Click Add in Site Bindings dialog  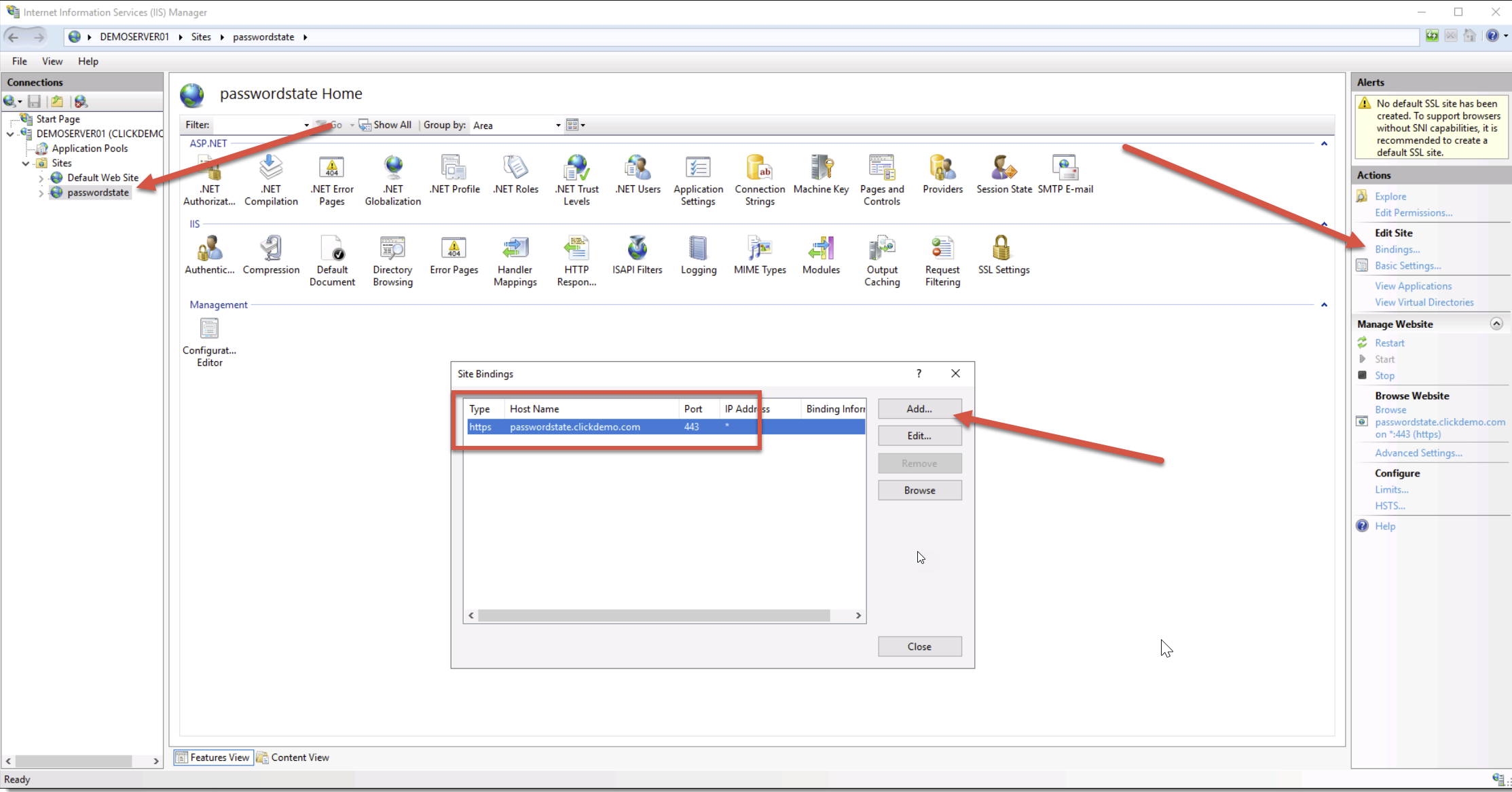919,409
